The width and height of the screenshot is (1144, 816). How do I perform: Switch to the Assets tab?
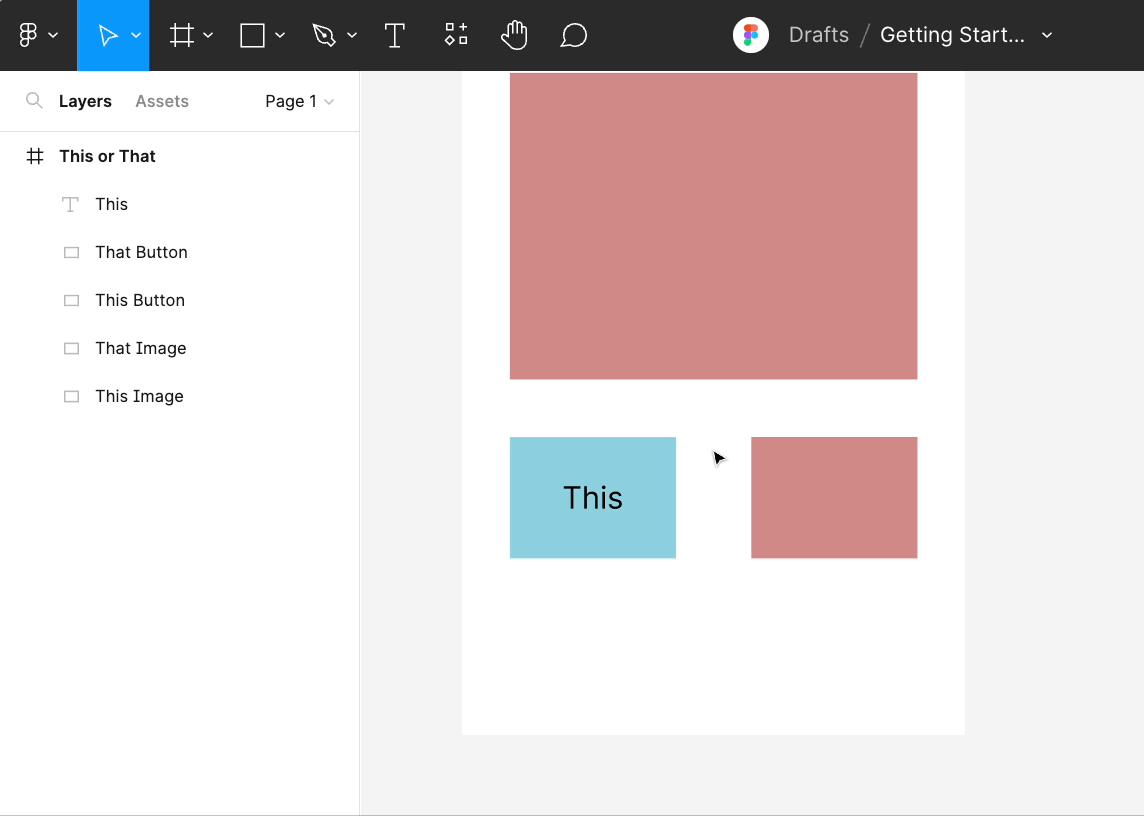coord(162,101)
